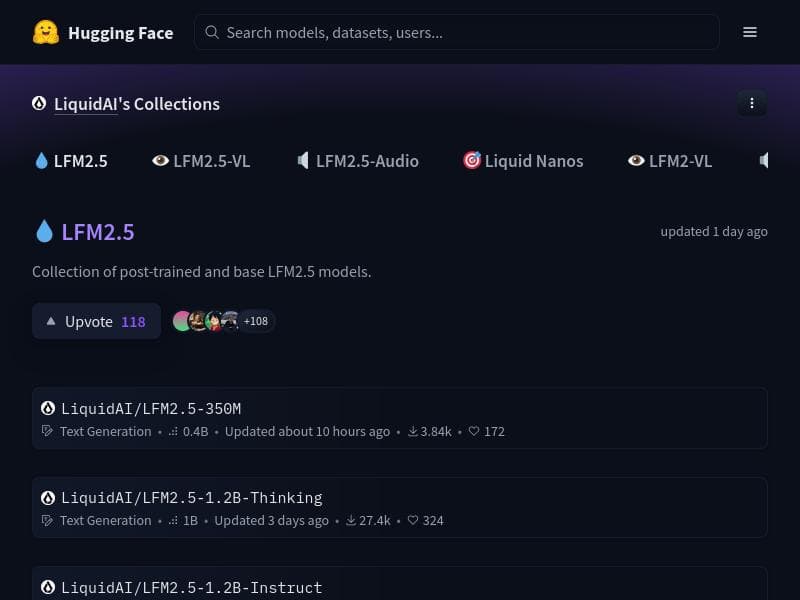Click the 'updated 1 day ago' text
800x600 pixels.
coord(714,232)
